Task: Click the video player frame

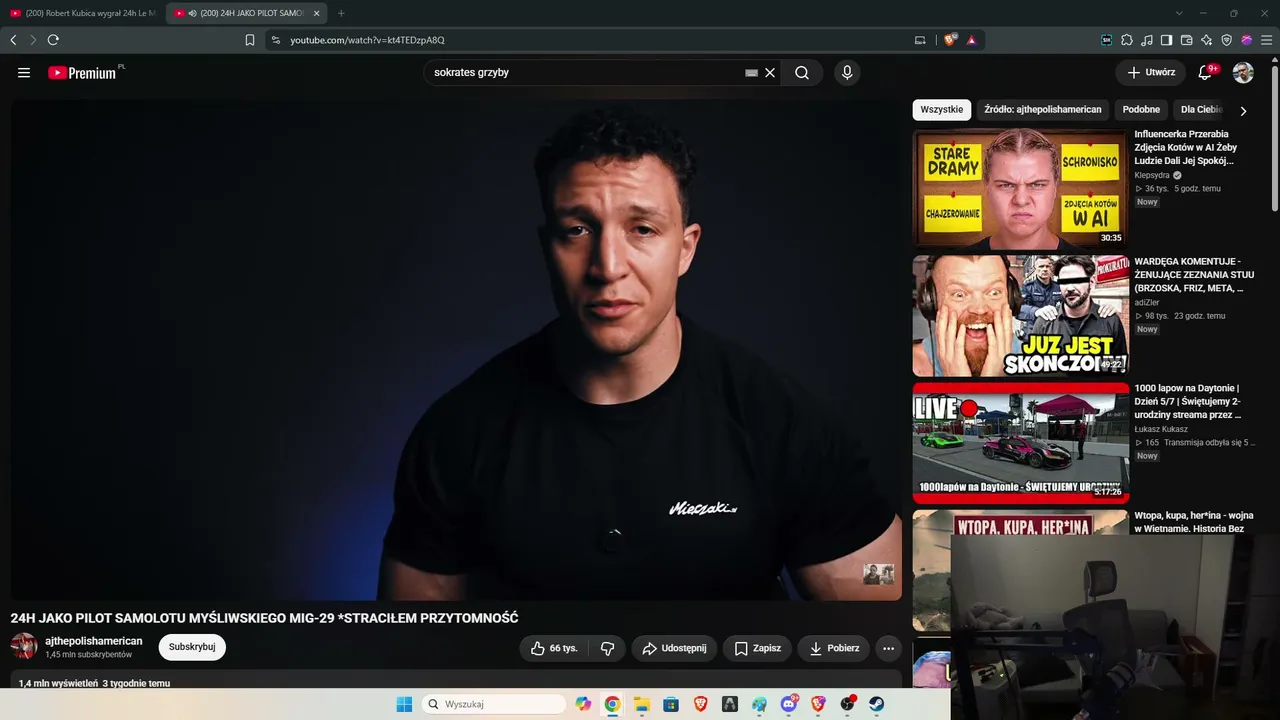Action: (456, 349)
